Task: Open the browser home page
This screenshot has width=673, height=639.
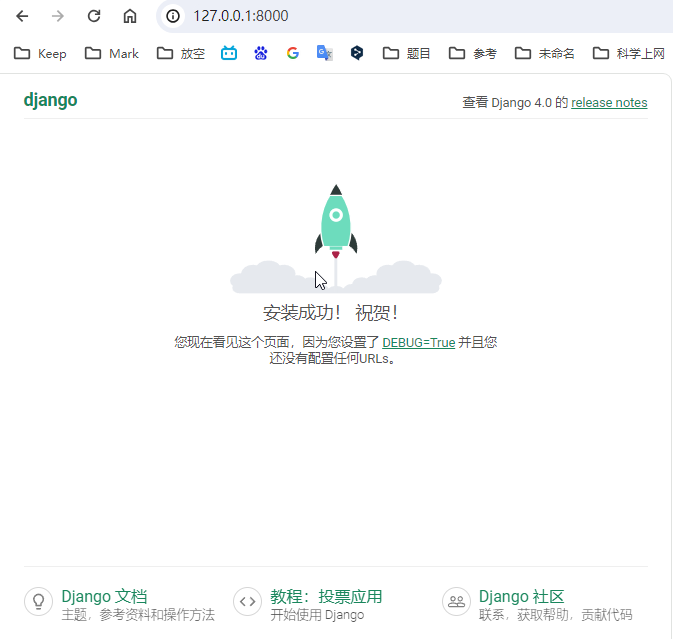Action: (130, 16)
